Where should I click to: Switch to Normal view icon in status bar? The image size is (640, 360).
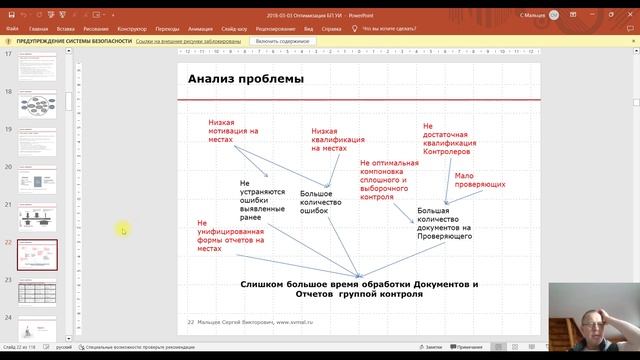coord(498,347)
